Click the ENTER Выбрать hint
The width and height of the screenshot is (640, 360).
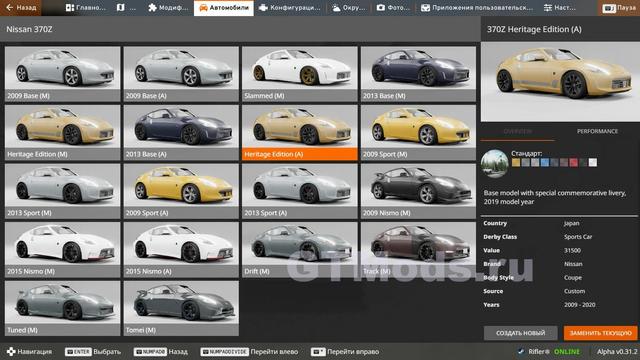pos(93,351)
